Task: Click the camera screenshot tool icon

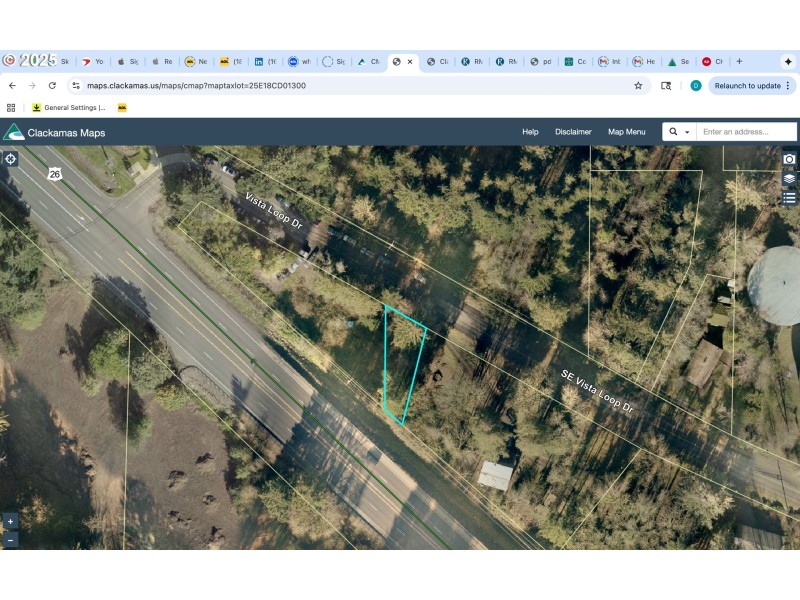Action: coord(789,158)
